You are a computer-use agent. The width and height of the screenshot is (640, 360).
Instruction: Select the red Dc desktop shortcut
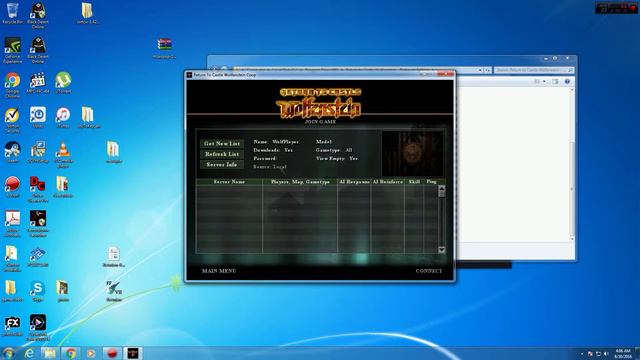tap(38, 189)
